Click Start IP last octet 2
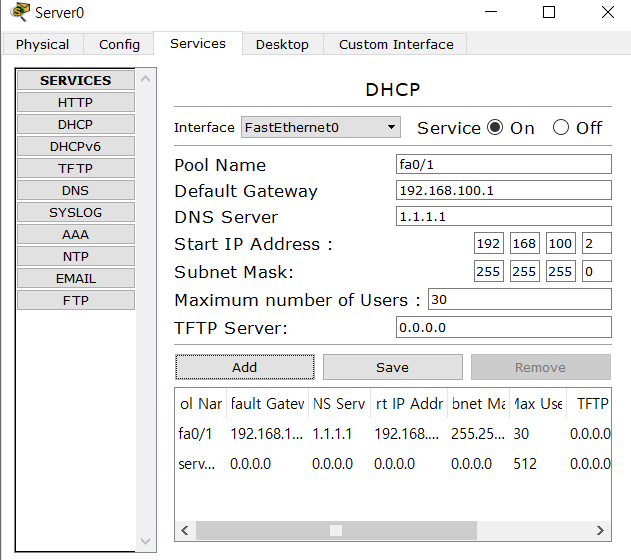Screen dimensions: 631x560 tap(596, 243)
